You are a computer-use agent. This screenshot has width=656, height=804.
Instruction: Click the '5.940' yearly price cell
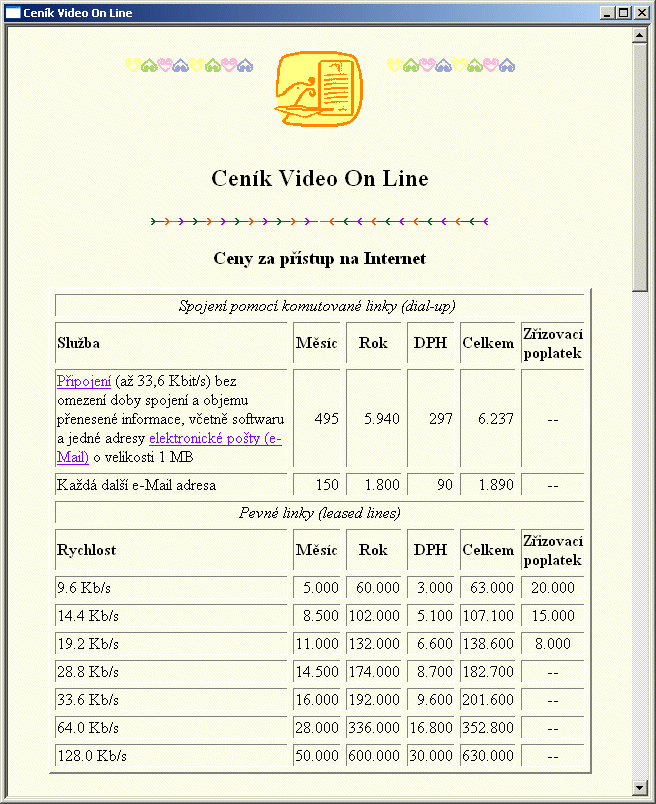click(374, 419)
